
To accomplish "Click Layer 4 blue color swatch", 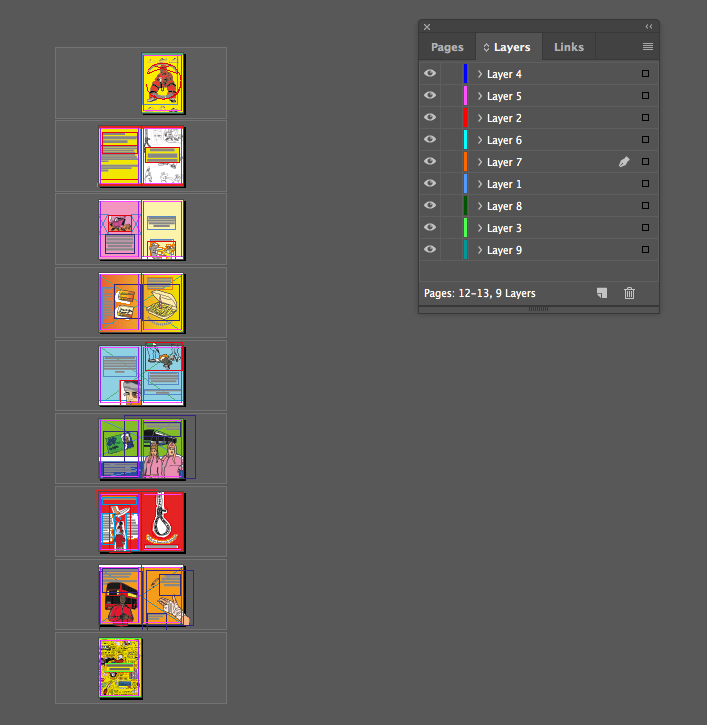I will (465, 74).
